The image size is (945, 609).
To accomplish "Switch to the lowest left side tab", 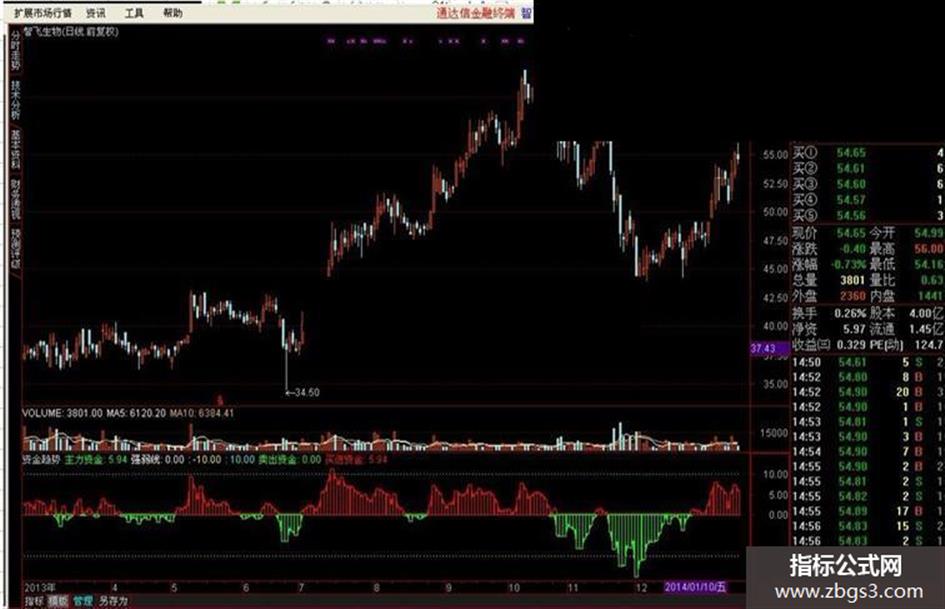I will (x=15, y=248).
